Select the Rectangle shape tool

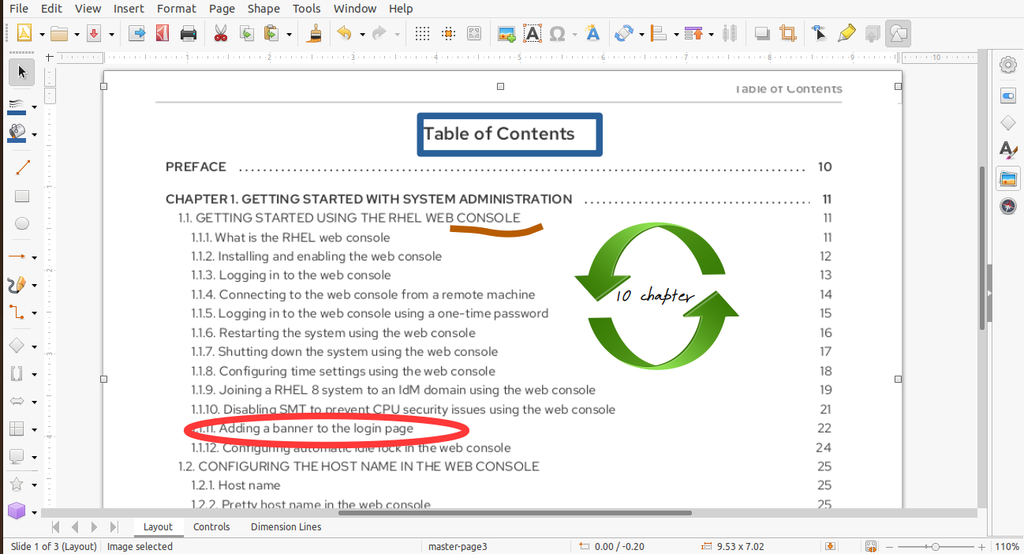point(22,196)
